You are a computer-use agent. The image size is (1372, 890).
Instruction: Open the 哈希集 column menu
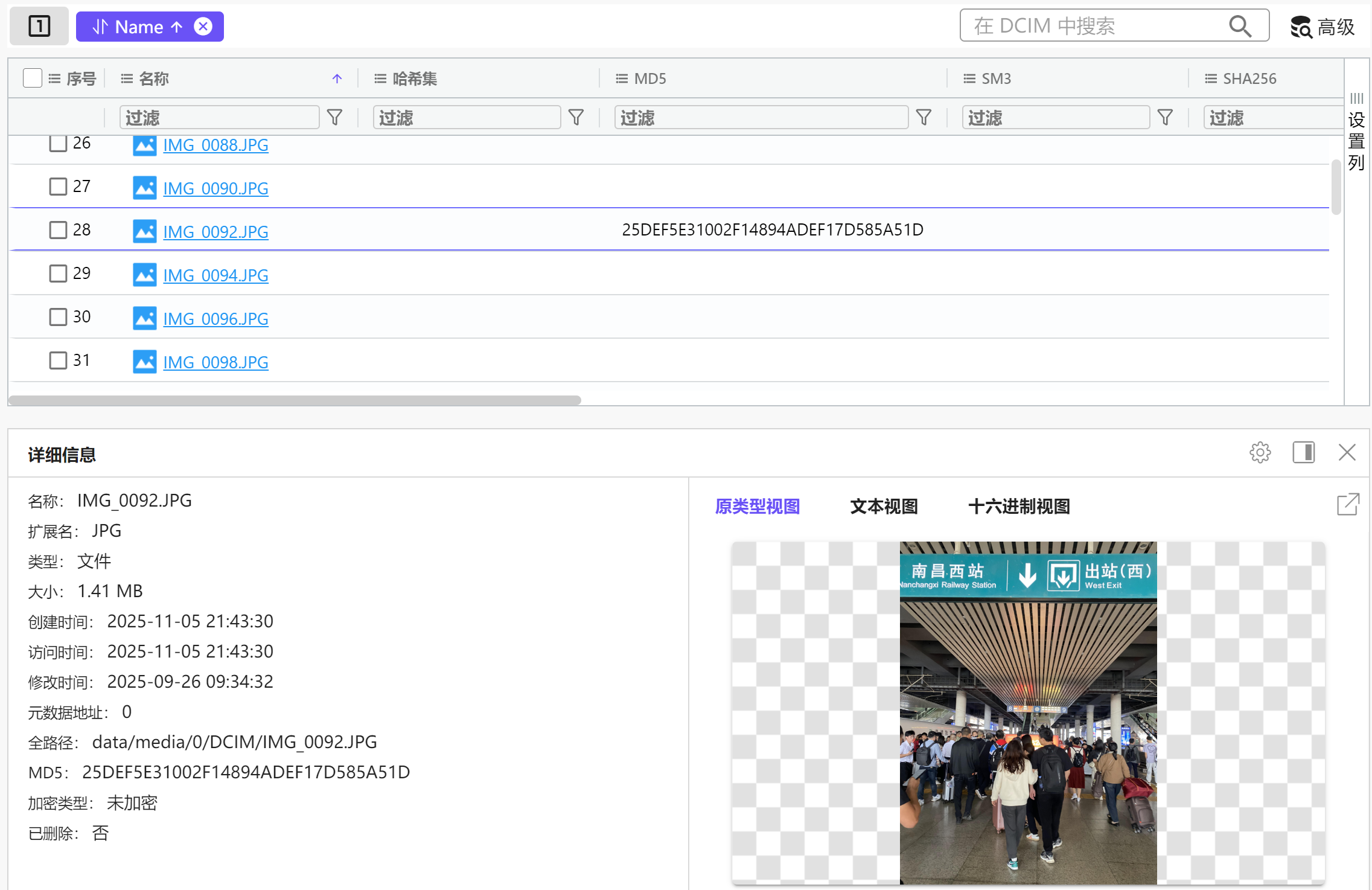[x=380, y=78]
